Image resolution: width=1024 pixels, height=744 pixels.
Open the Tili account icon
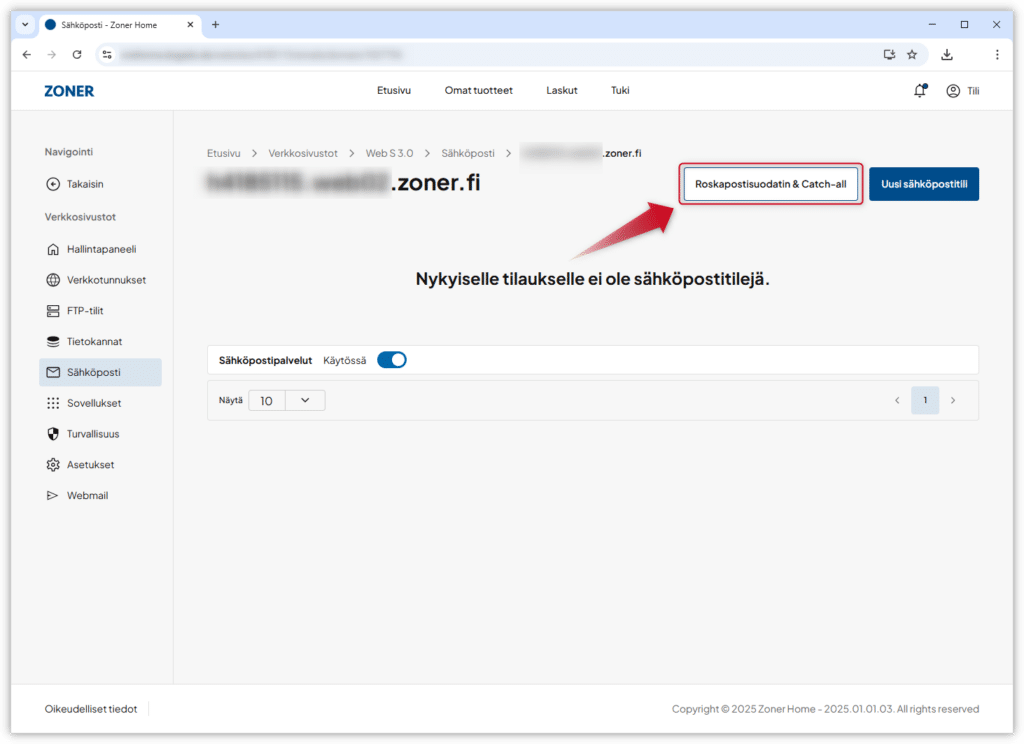(953, 90)
